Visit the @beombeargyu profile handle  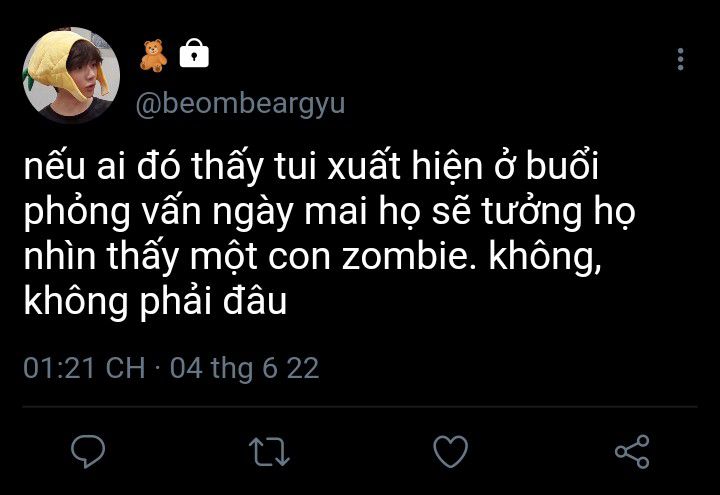click(240, 104)
